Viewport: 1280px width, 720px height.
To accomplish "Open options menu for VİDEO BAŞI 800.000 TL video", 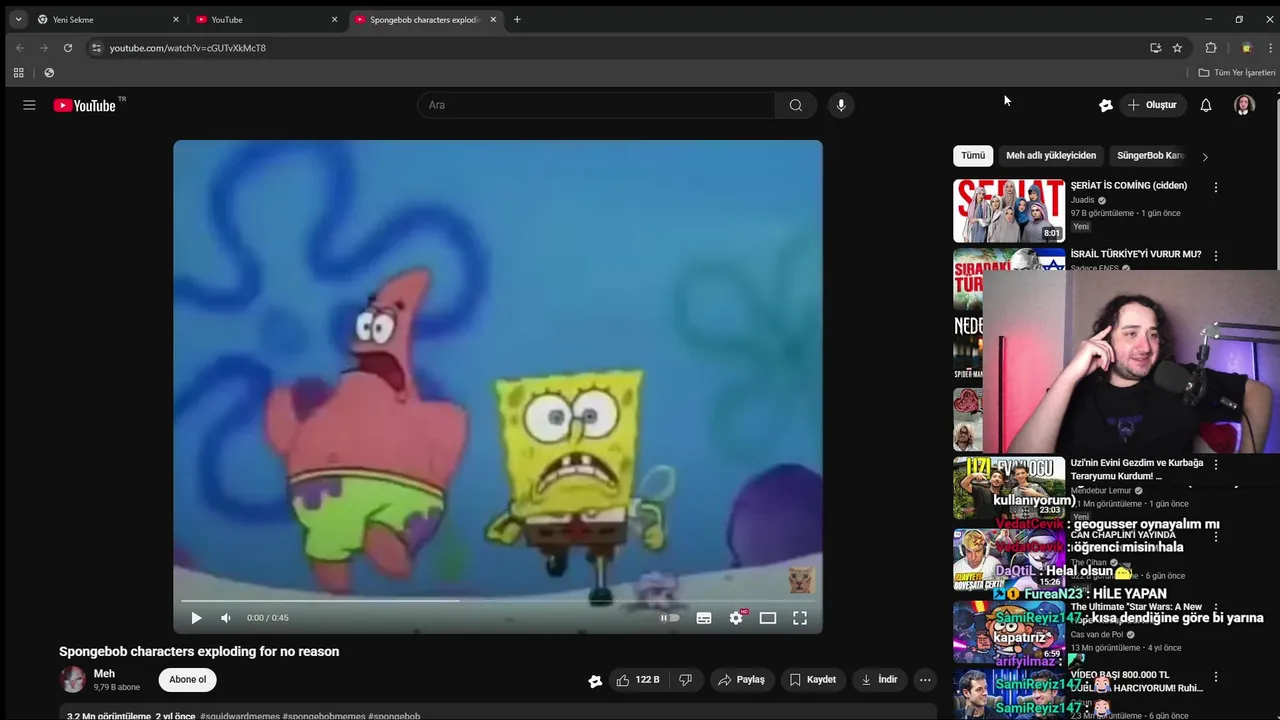I will tap(1216, 677).
